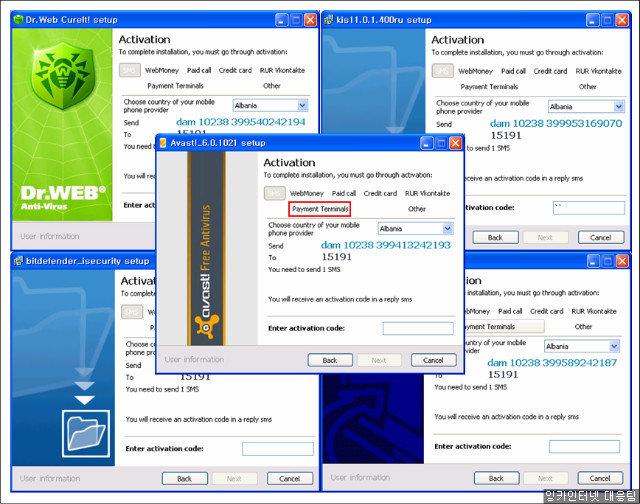Select SMS option in kis11 setup window
The width and height of the screenshot is (640, 504).
click(442, 71)
